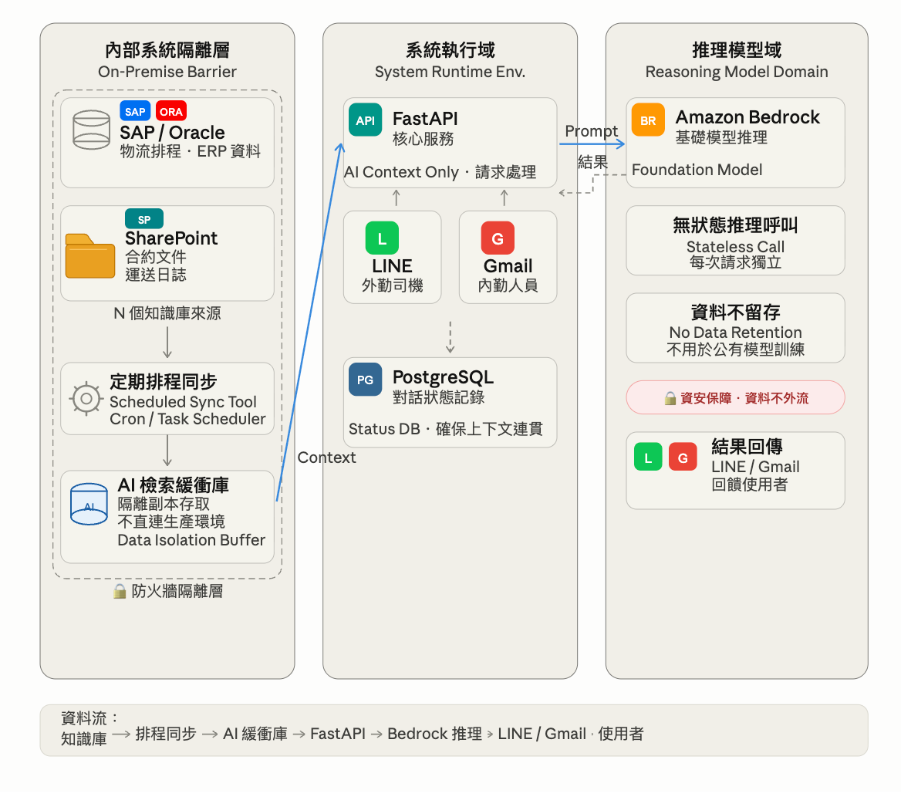
Task: Click the 結果 return label
Action: [x=592, y=162]
